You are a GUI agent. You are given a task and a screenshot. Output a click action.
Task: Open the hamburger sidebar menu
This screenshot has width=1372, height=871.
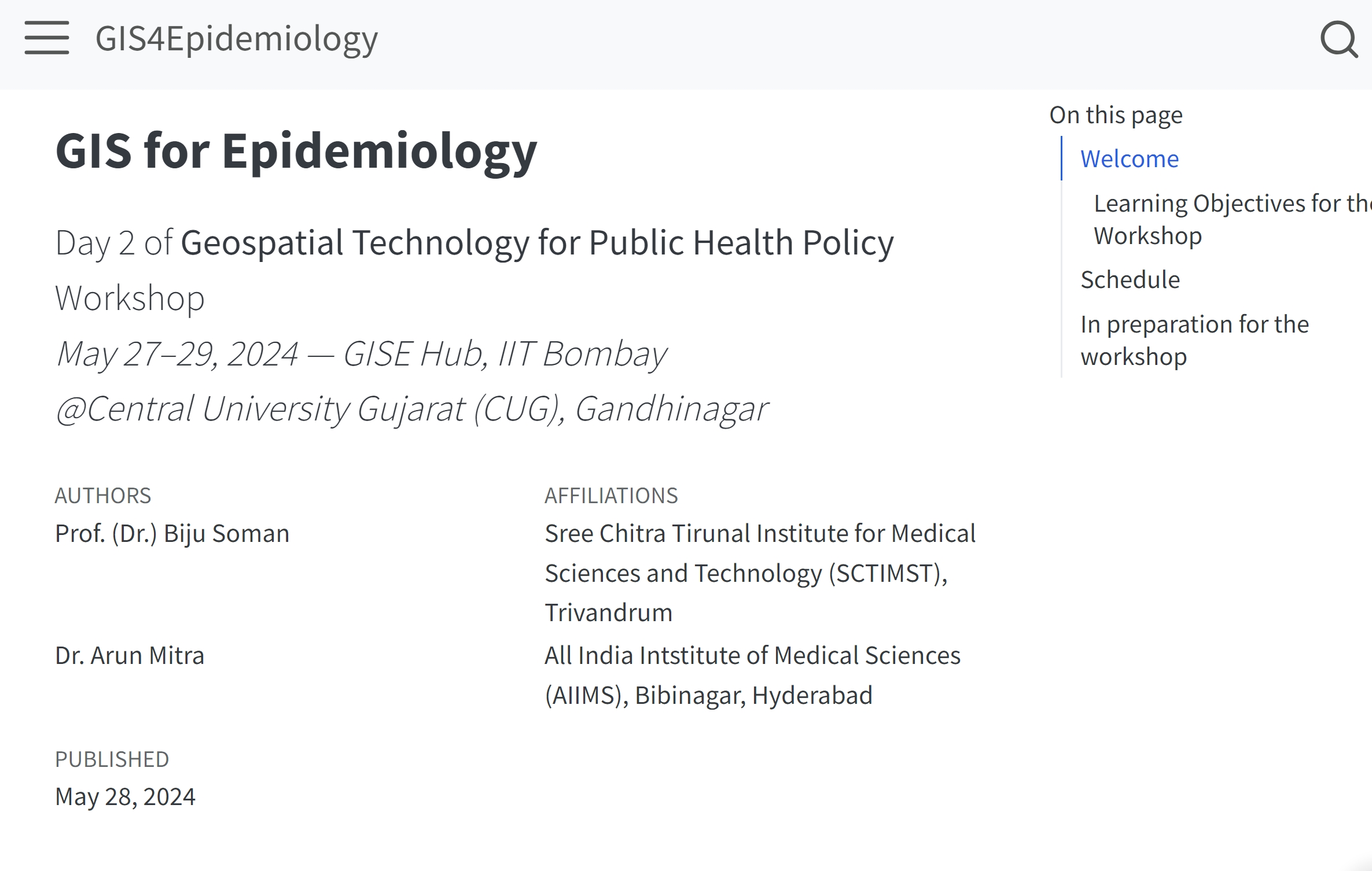pyautogui.click(x=47, y=38)
